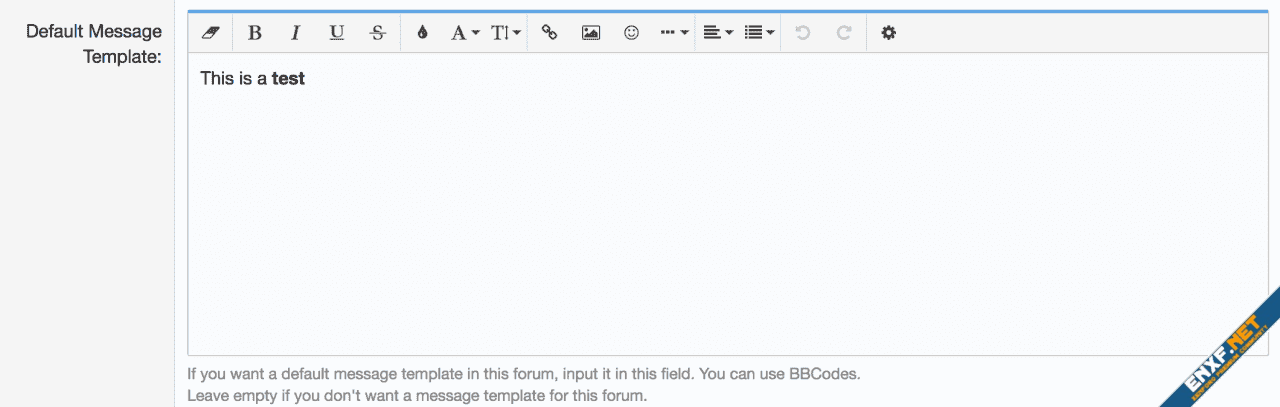Toggle italic formatting

pos(296,33)
